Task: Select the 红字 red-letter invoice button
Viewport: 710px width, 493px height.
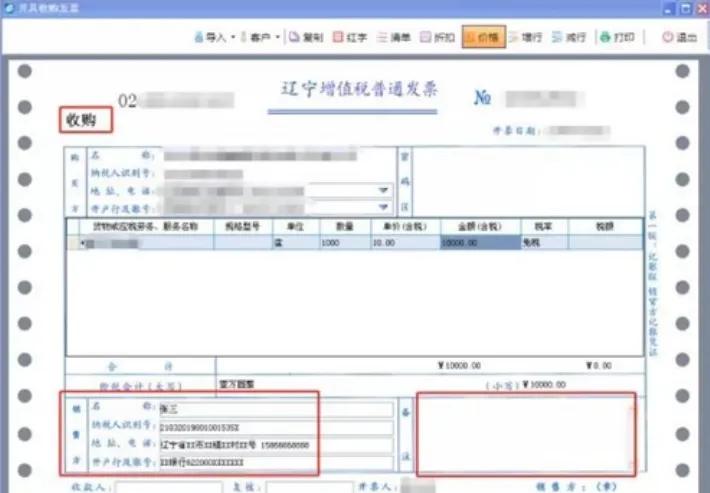Action: click(x=350, y=37)
